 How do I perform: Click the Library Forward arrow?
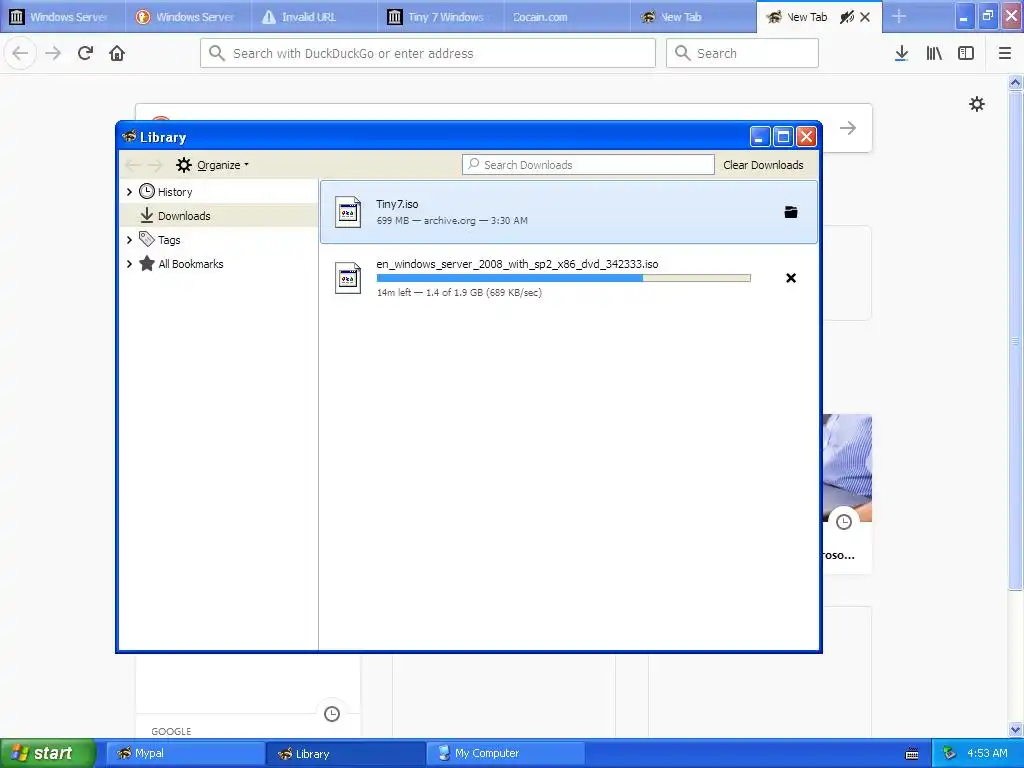(154, 165)
